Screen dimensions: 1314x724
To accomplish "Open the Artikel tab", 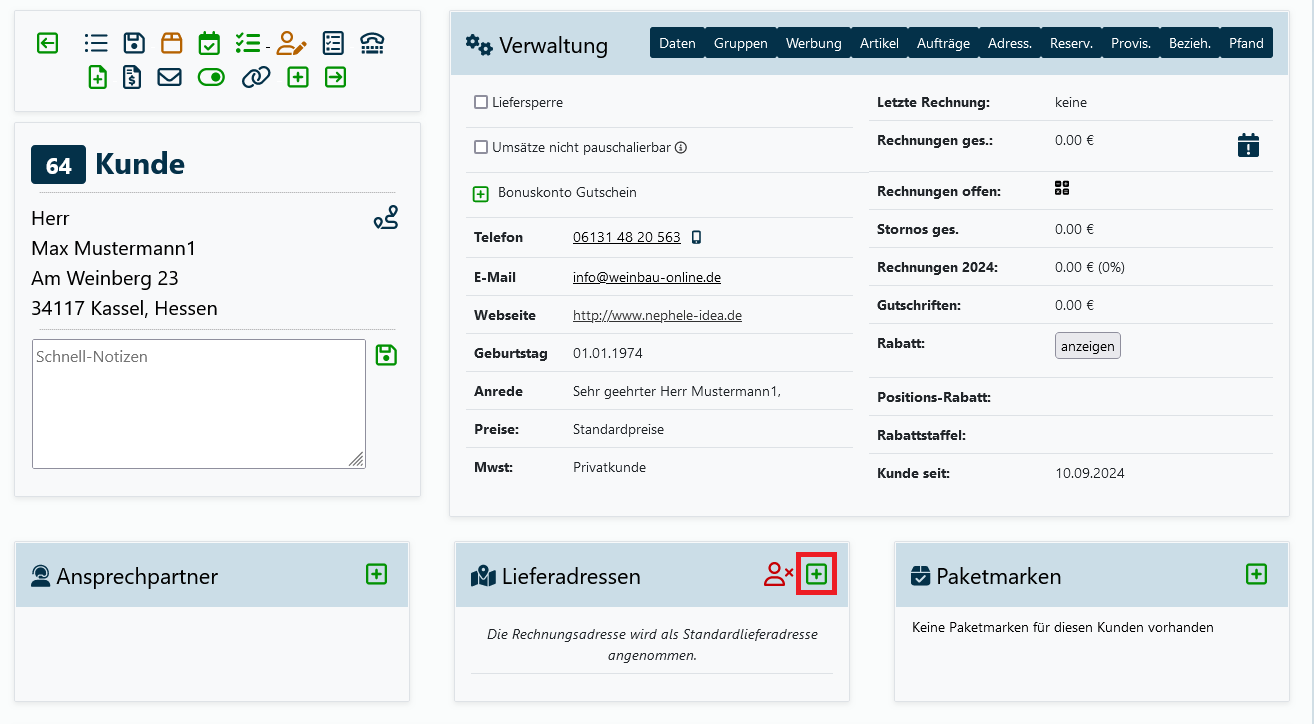I will [879, 43].
